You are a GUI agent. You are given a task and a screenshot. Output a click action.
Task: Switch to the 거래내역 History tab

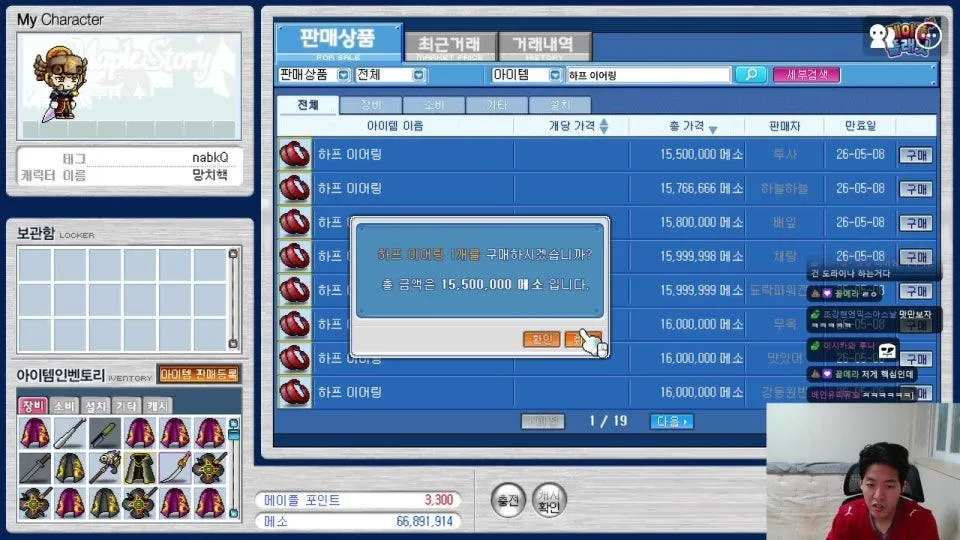pyautogui.click(x=544, y=47)
